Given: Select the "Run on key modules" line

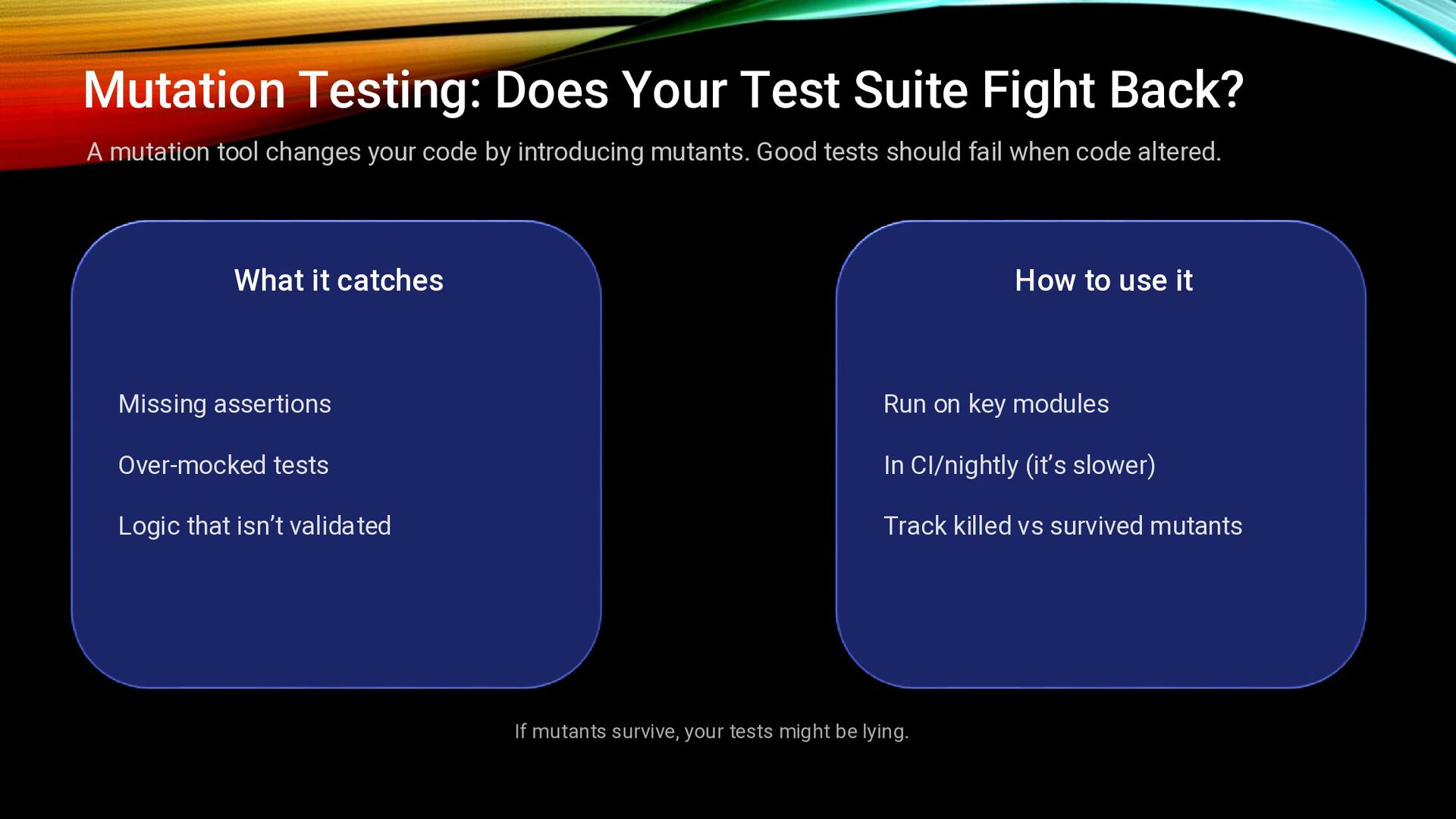Looking at the screenshot, I should (x=996, y=404).
